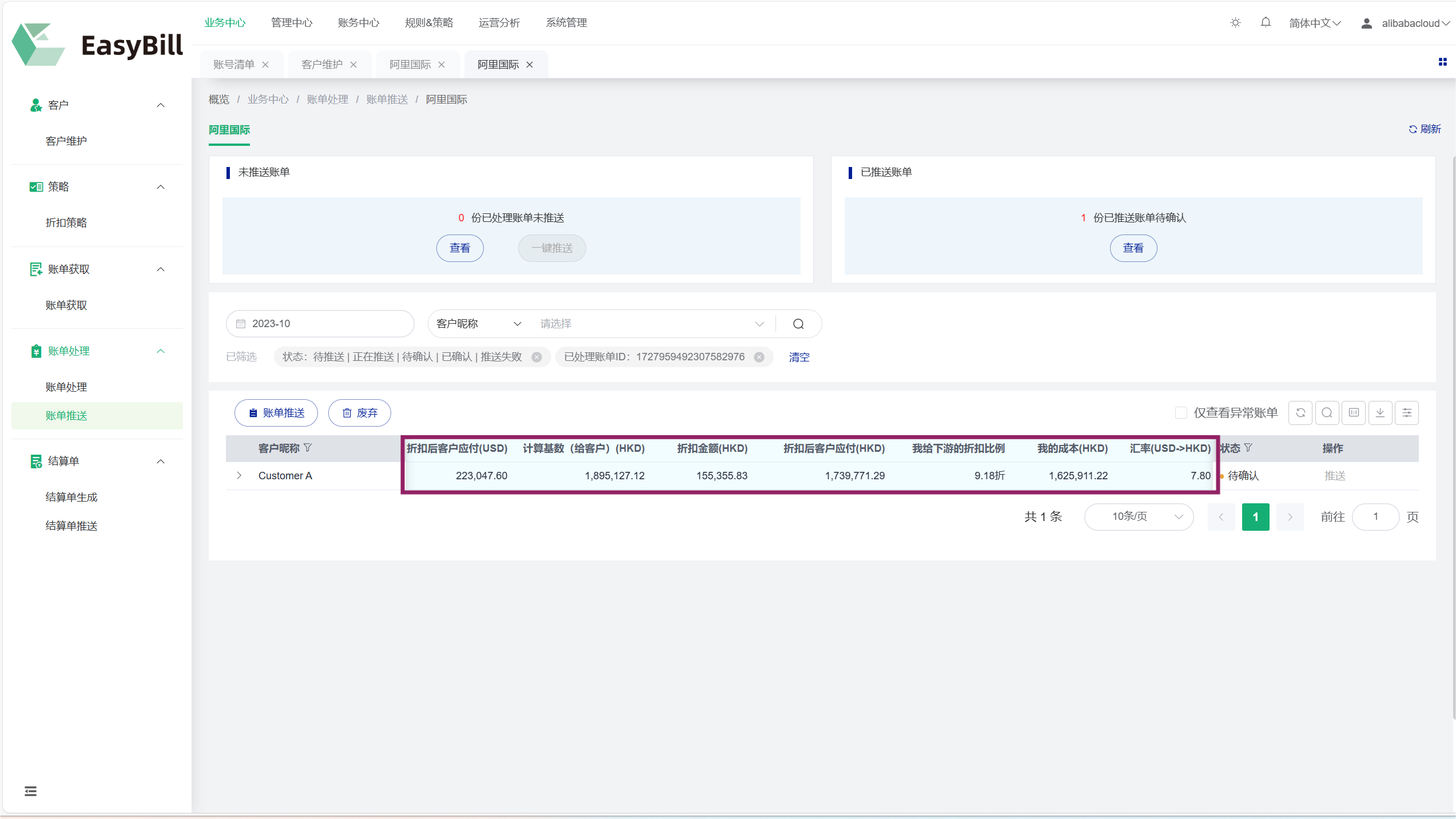1456x819 pixels.
Task: Filter by the 状态 column funnel icon
Action: tap(1248, 448)
